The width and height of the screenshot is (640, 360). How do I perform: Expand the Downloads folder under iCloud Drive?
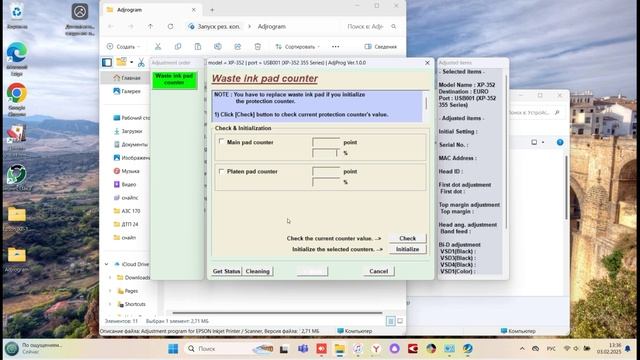click(110, 278)
